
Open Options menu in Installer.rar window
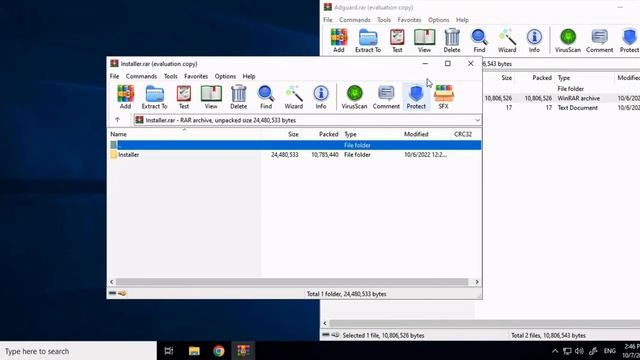(x=225, y=76)
